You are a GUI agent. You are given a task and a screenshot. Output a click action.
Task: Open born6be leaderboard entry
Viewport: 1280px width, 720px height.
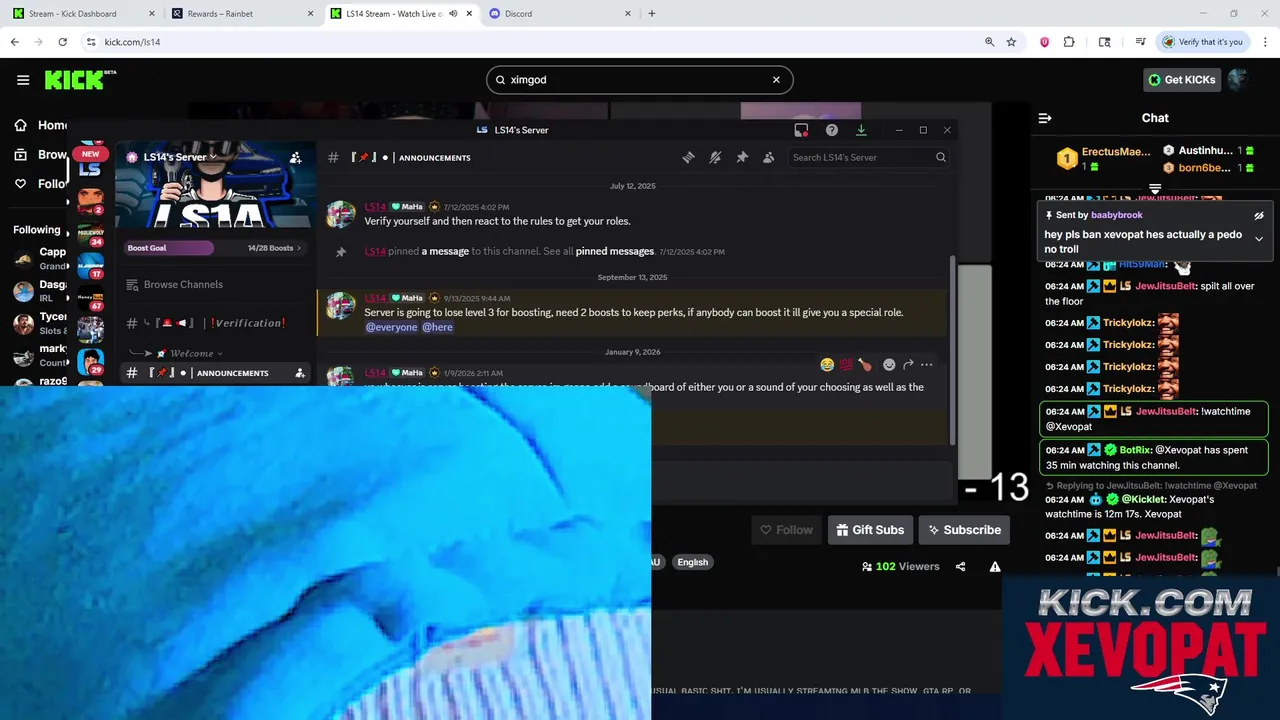[1208, 168]
